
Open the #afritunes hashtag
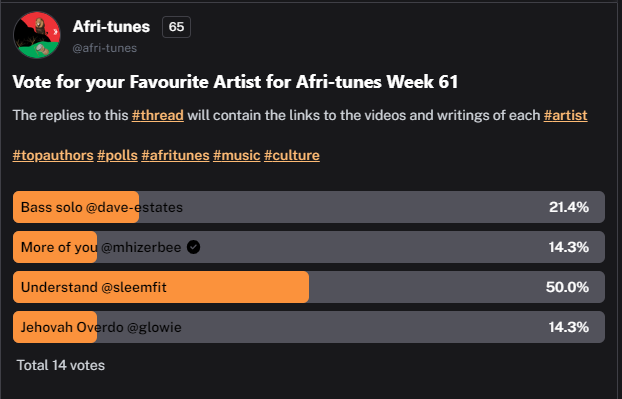pyautogui.click(x=175, y=155)
